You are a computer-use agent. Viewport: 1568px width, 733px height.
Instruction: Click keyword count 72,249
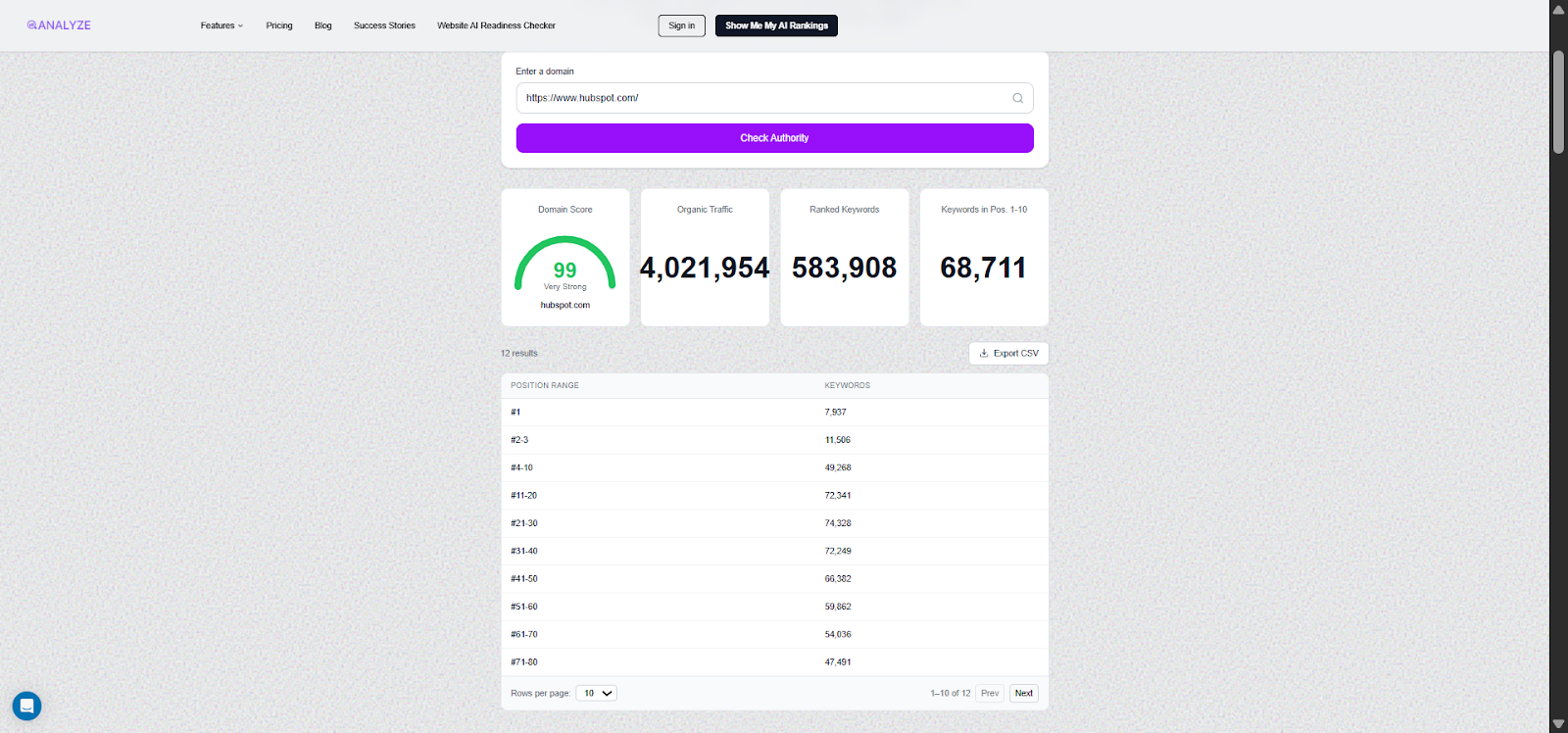pyautogui.click(x=838, y=551)
